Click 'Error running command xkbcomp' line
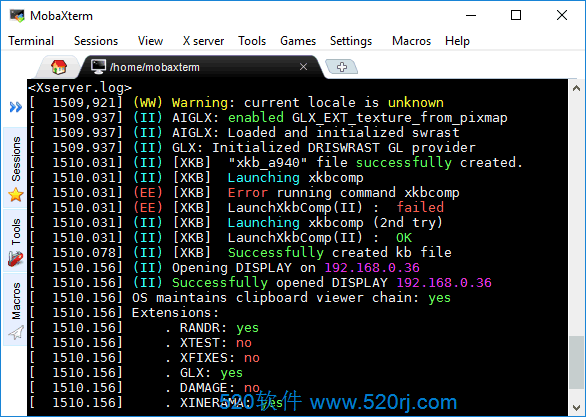Image resolution: width=586 pixels, height=417 pixels. pyautogui.click(x=343, y=192)
